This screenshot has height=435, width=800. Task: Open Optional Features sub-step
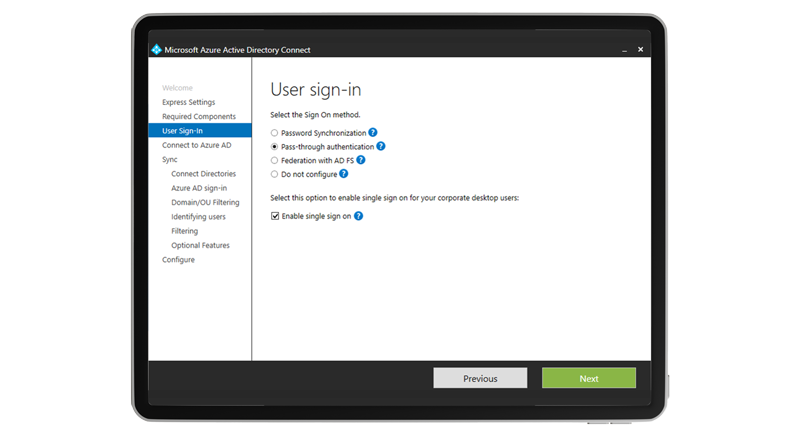(201, 245)
